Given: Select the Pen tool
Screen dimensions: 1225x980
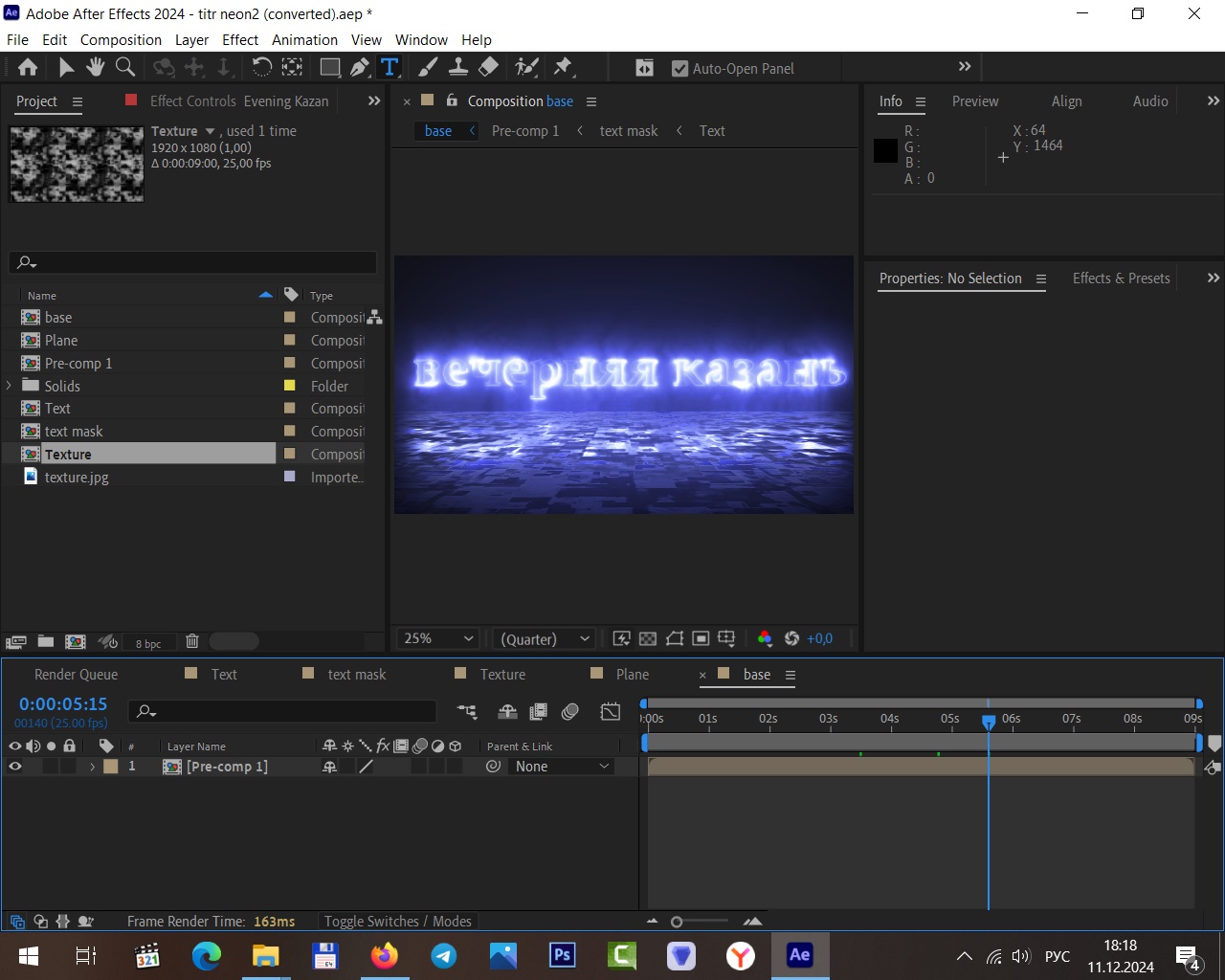Looking at the screenshot, I should pos(359,67).
